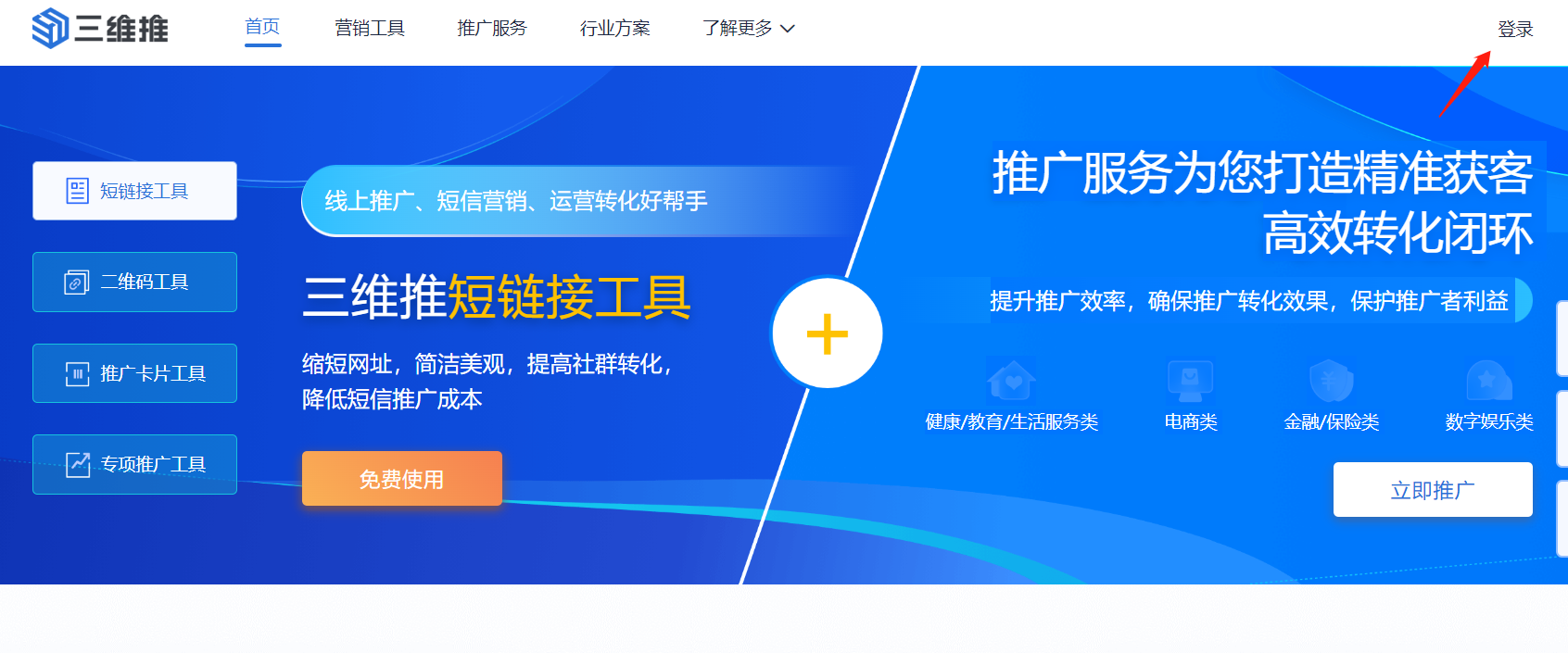Click the 降低短信推广成本 text line
Screen dimensions: 1568x653
point(392,399)
